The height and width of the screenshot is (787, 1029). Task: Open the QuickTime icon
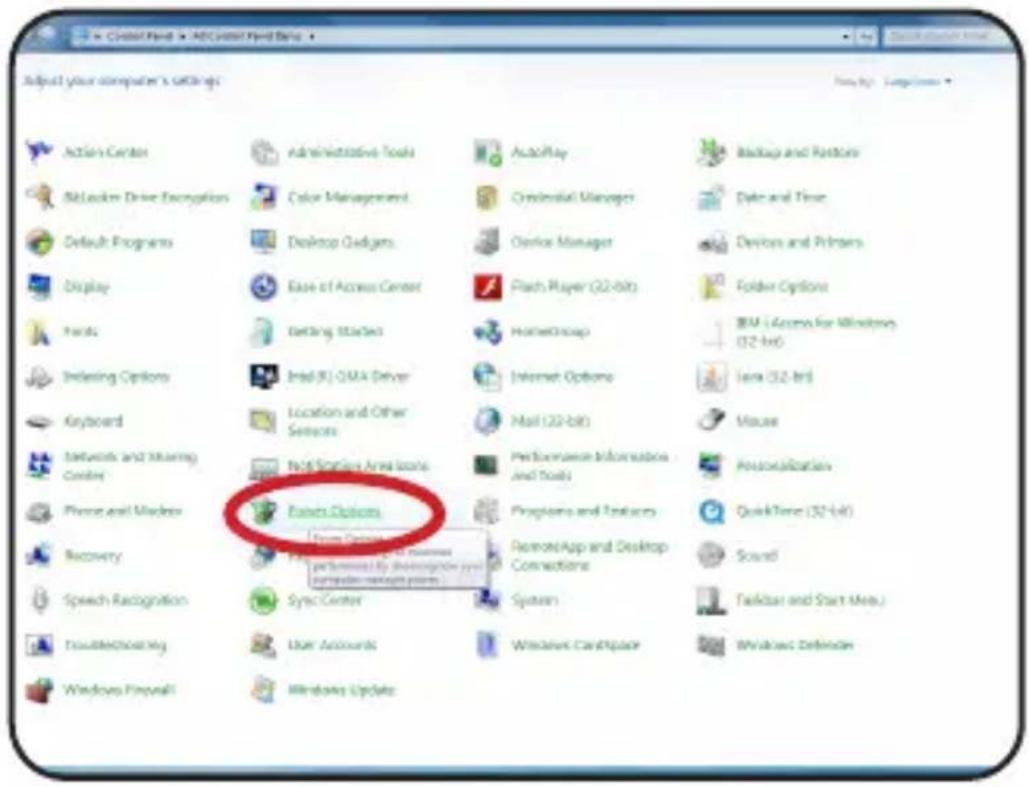click(x=712, y=511)
